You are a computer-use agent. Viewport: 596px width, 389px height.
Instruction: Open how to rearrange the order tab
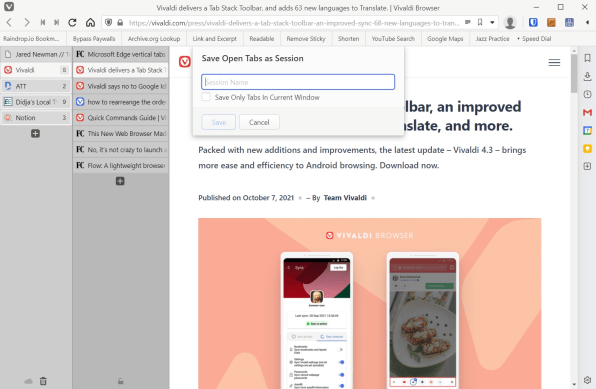120,102
